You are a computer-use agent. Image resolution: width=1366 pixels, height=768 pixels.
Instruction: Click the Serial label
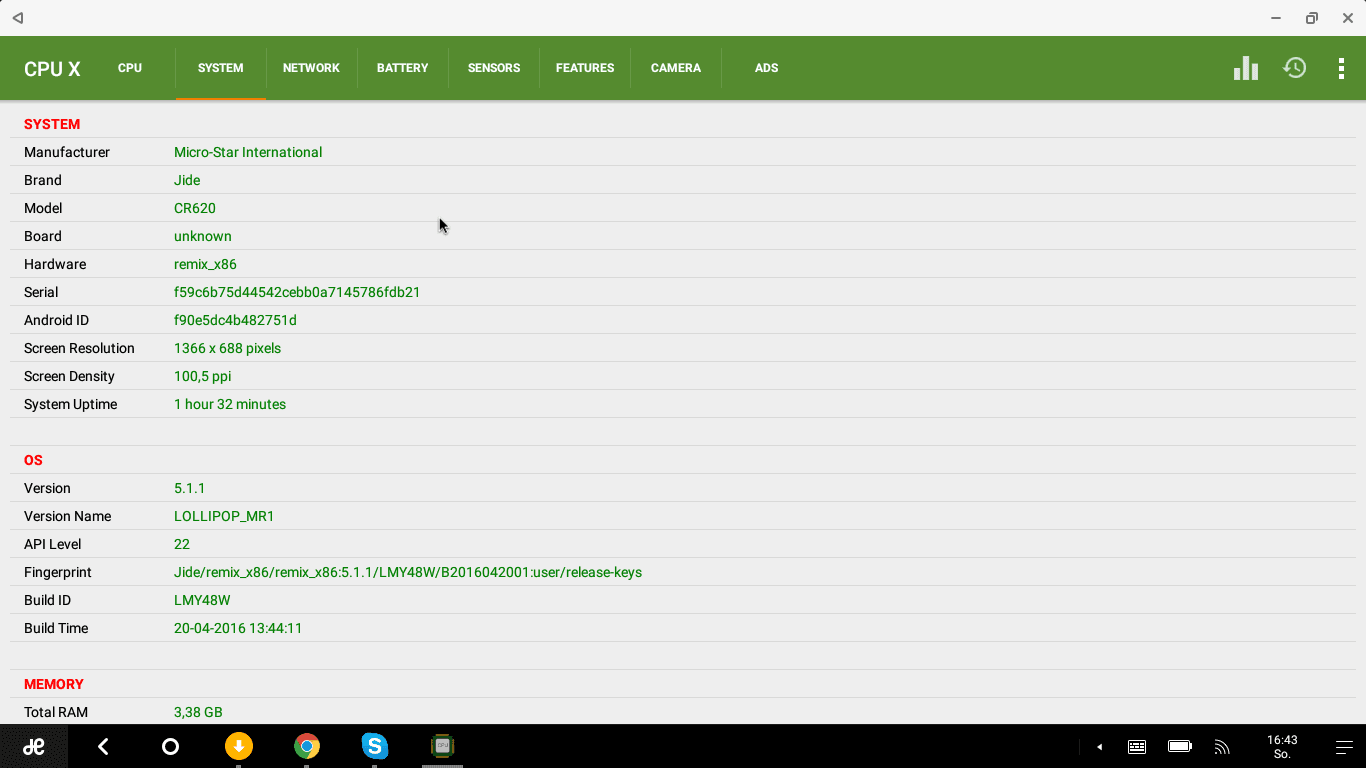point(41,292)
